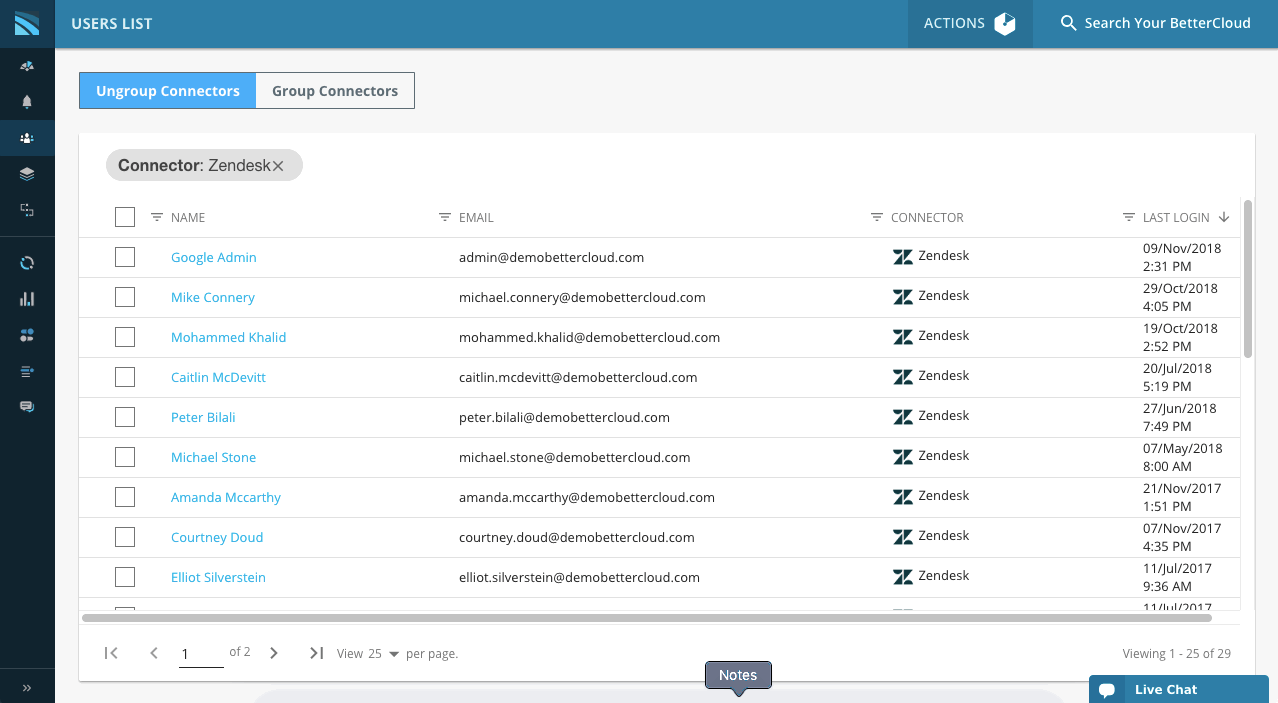1278x703 pixels.
Task: Click the stacked layers icon in sidebar
Action: click(27, 174)
